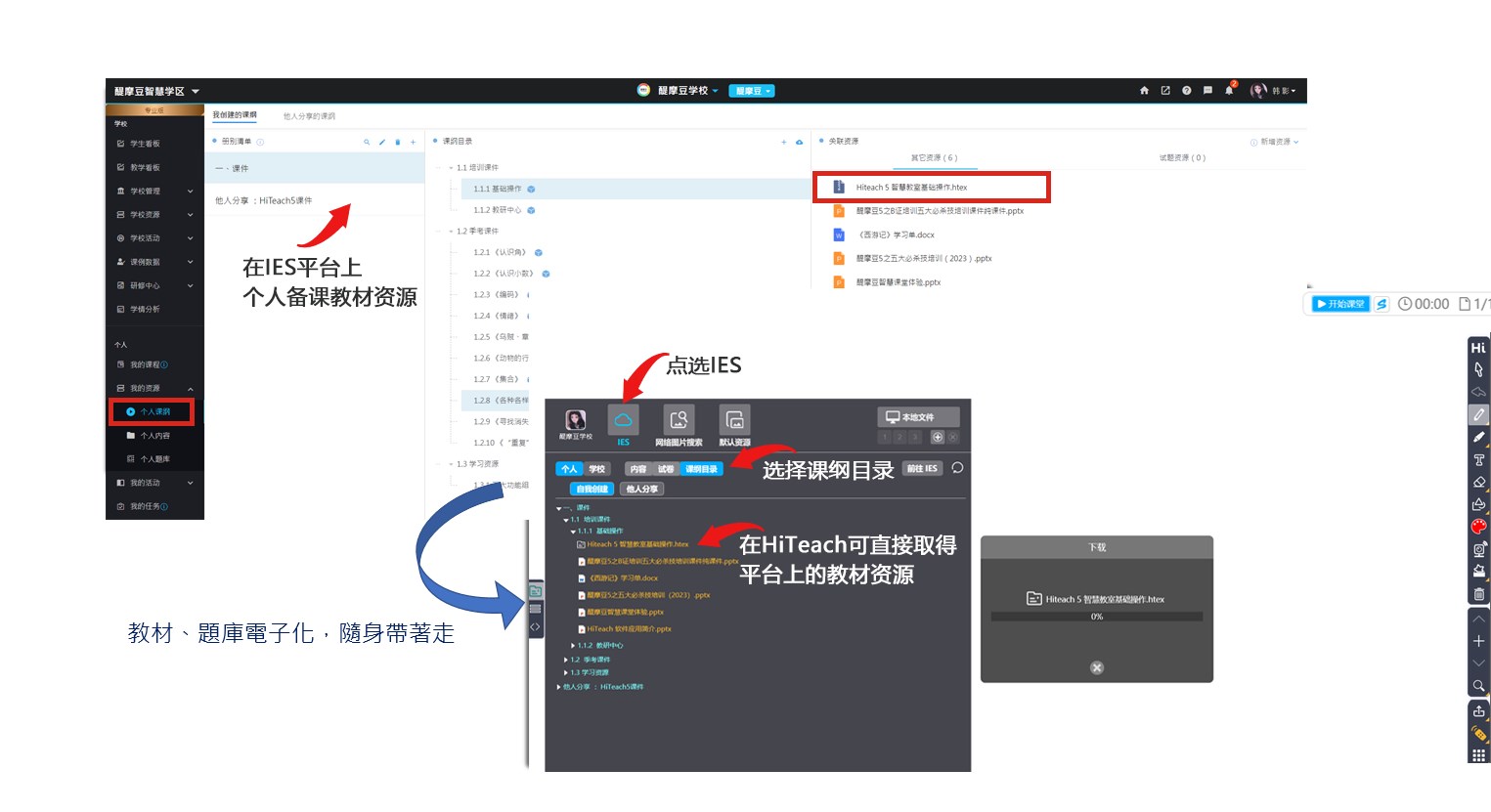Expand 1.1.2 教研中心 tree node
1491x812 pixels.
[x=574, y=645]
